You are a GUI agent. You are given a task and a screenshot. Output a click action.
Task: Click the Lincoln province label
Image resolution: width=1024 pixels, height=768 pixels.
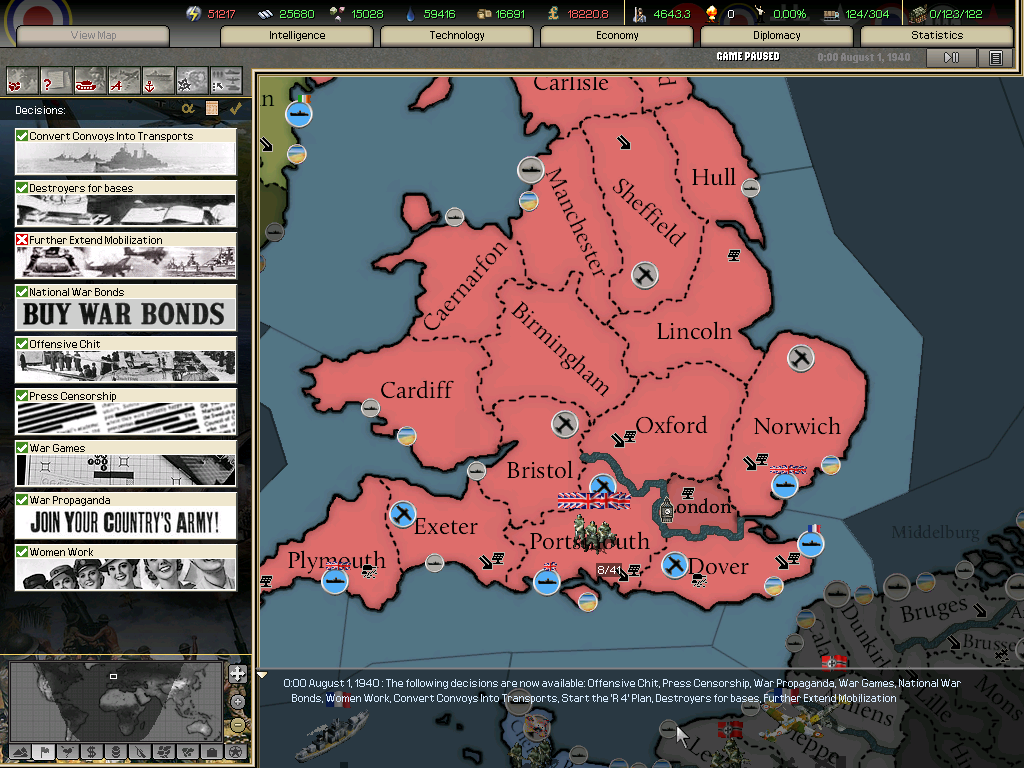(694, 331)
